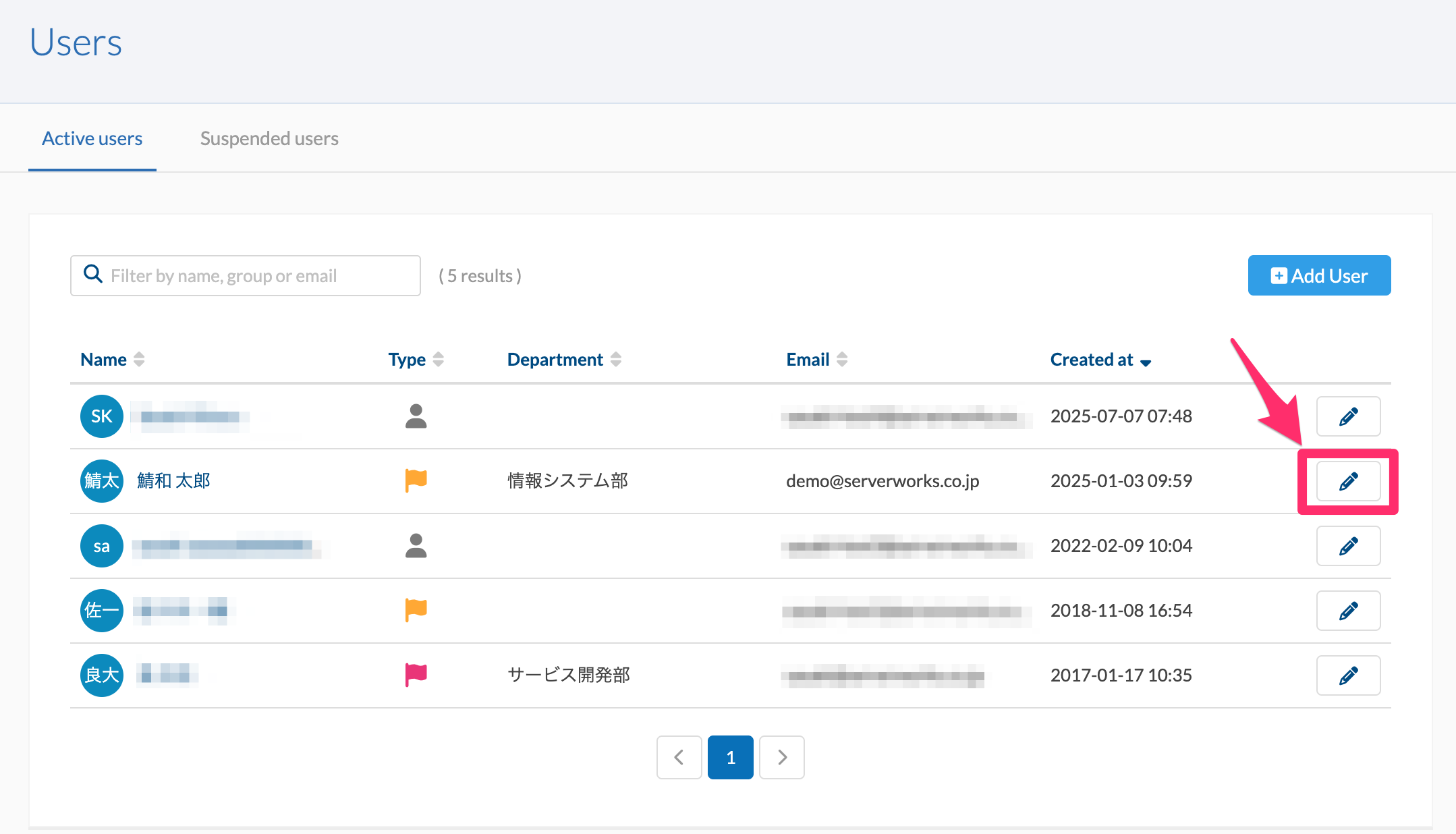Click the edit pencil on the 2017-01-17 user row

(1347, 675)
